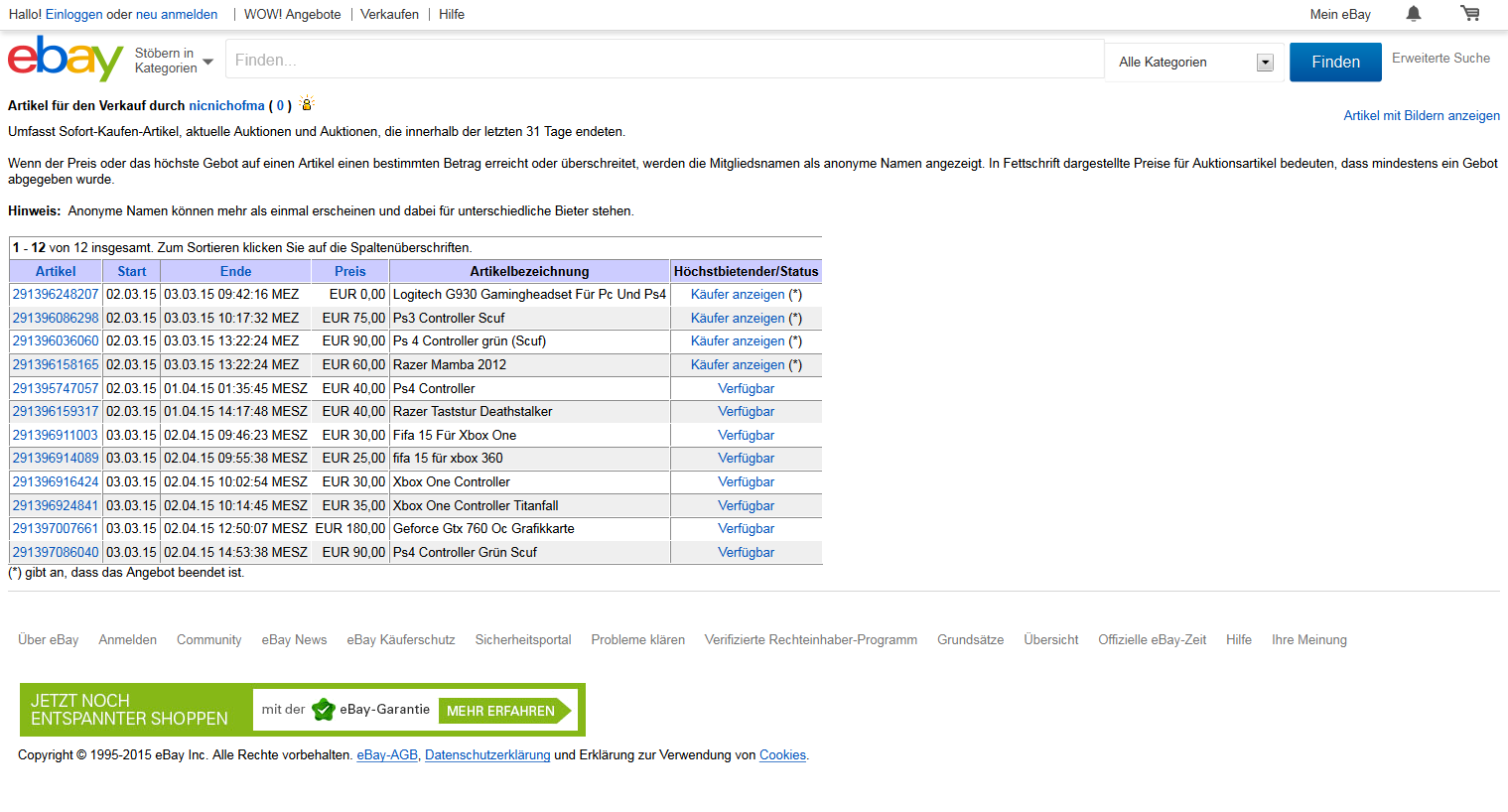
Task: Open the shopping cart icon
Action: point(1470,14)
